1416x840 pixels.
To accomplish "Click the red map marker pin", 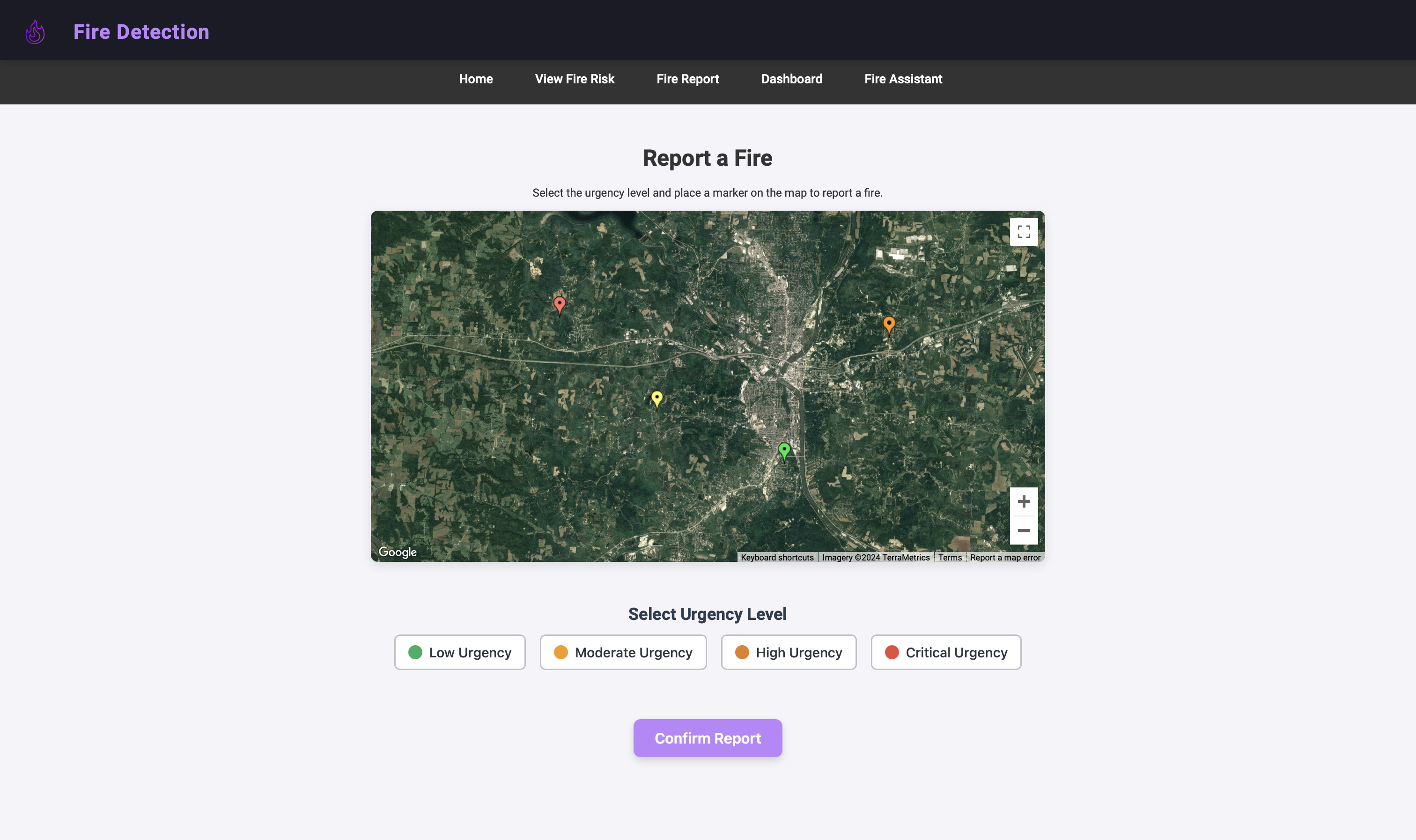I will (559, 304).
